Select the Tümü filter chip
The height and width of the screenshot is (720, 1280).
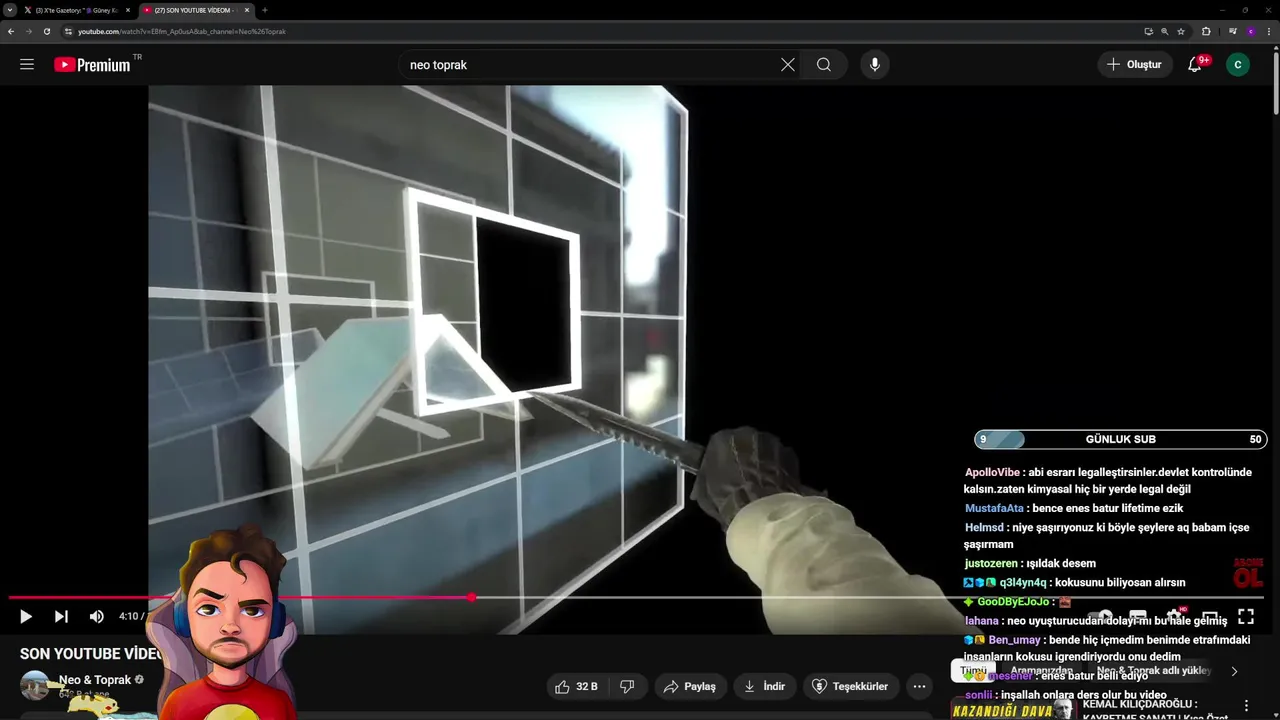(973, 671)
